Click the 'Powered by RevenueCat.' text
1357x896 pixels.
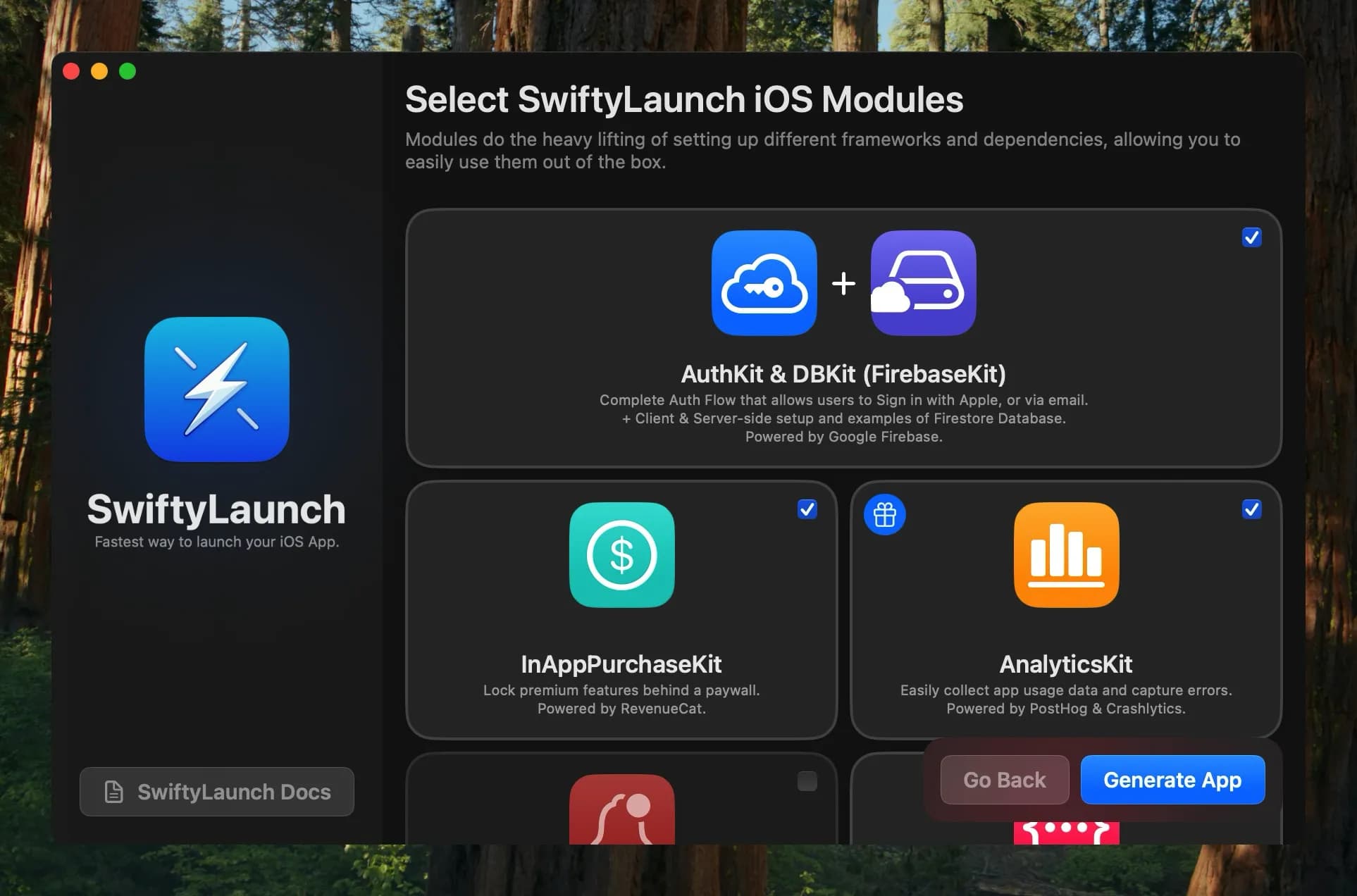(x=621, y=709)
